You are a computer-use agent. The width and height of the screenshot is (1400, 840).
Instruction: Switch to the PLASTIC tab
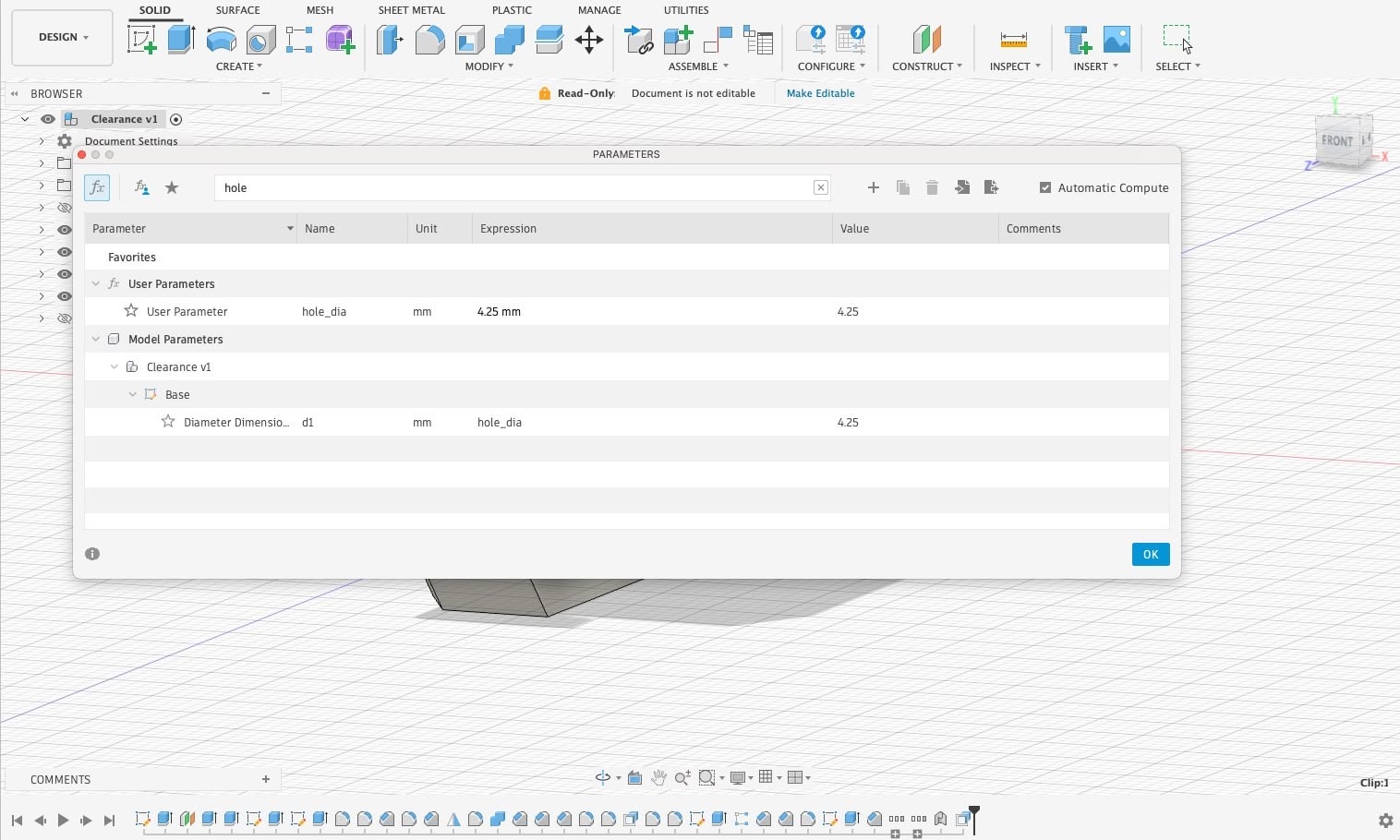(x=512, y=10)
